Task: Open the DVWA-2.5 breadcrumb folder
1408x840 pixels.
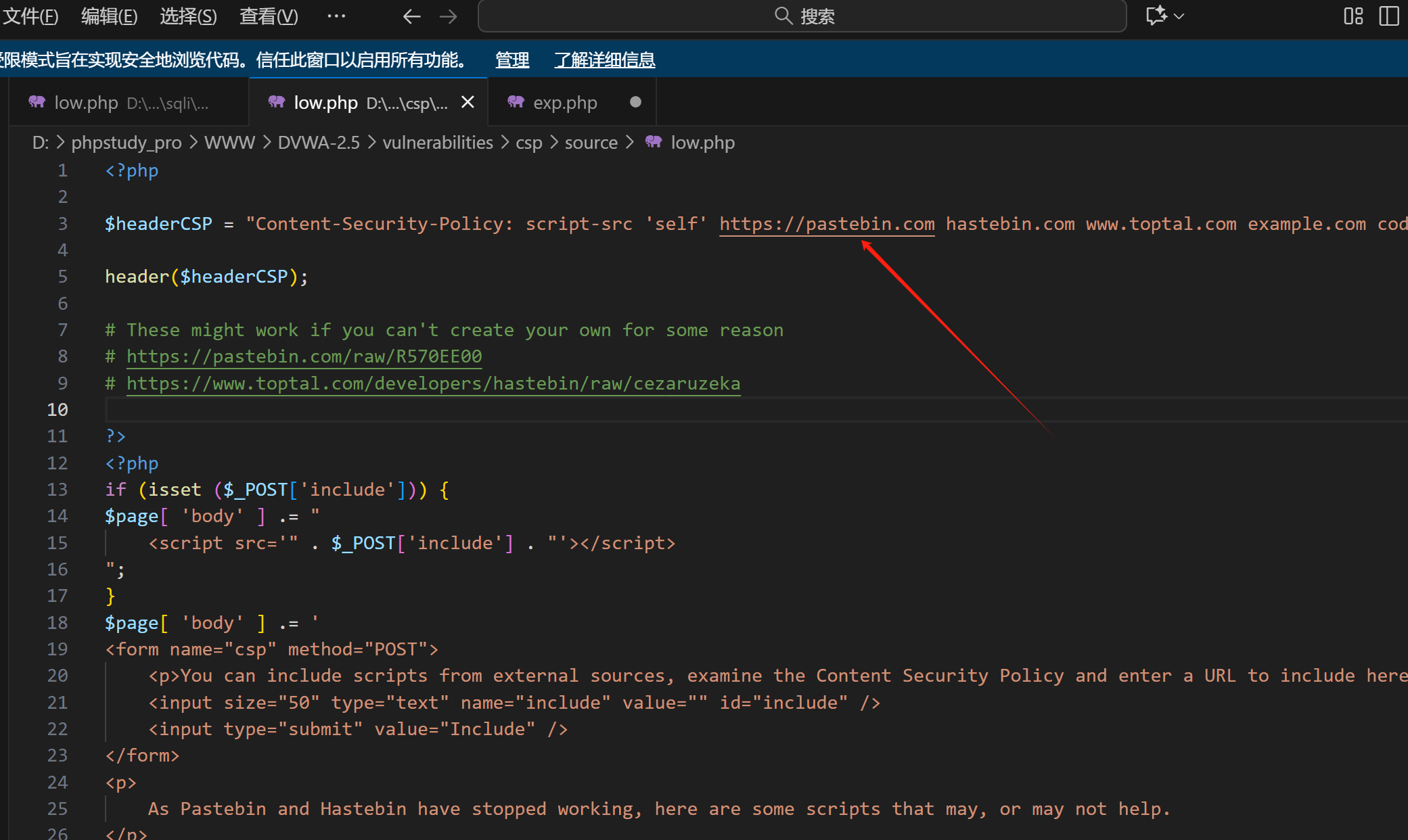Action: pos(319,142)
